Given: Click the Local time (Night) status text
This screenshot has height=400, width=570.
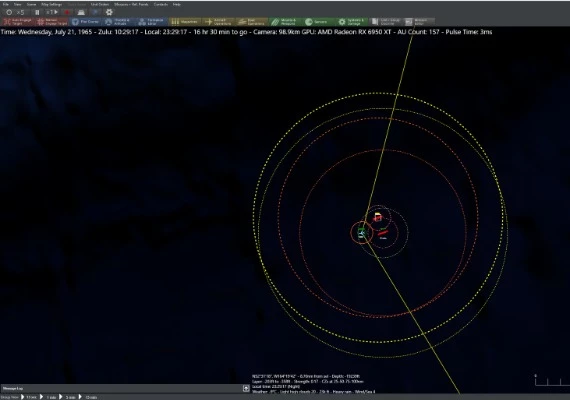Looking at the screenshot, I should pyautogui.click(x=276, y=387).
